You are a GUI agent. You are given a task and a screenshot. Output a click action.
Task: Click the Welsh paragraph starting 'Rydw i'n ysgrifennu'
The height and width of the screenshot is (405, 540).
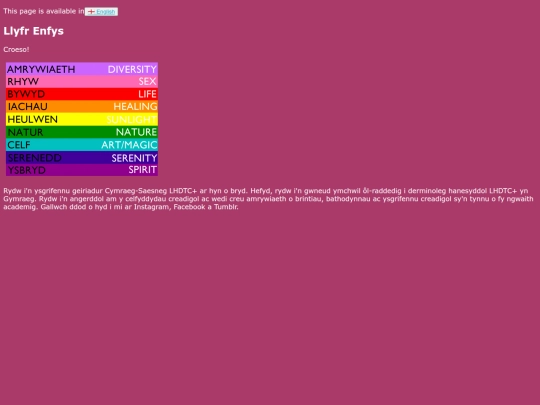pyautogui.click(x=268, y=199)
